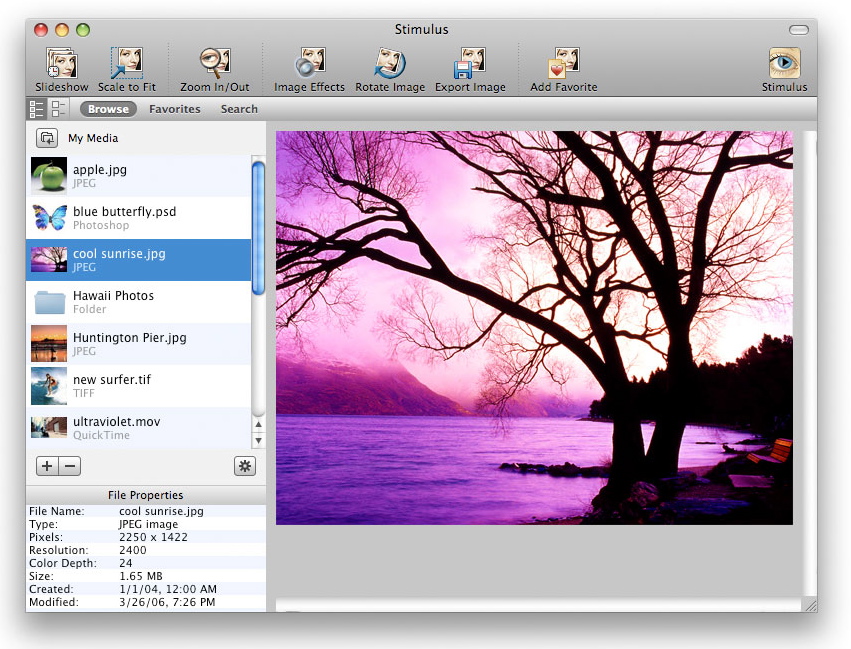Viewport: 851px width, 649px height.
Task: Click the blue file list scrollbar thumb
Action: click(x=258, y=228)
